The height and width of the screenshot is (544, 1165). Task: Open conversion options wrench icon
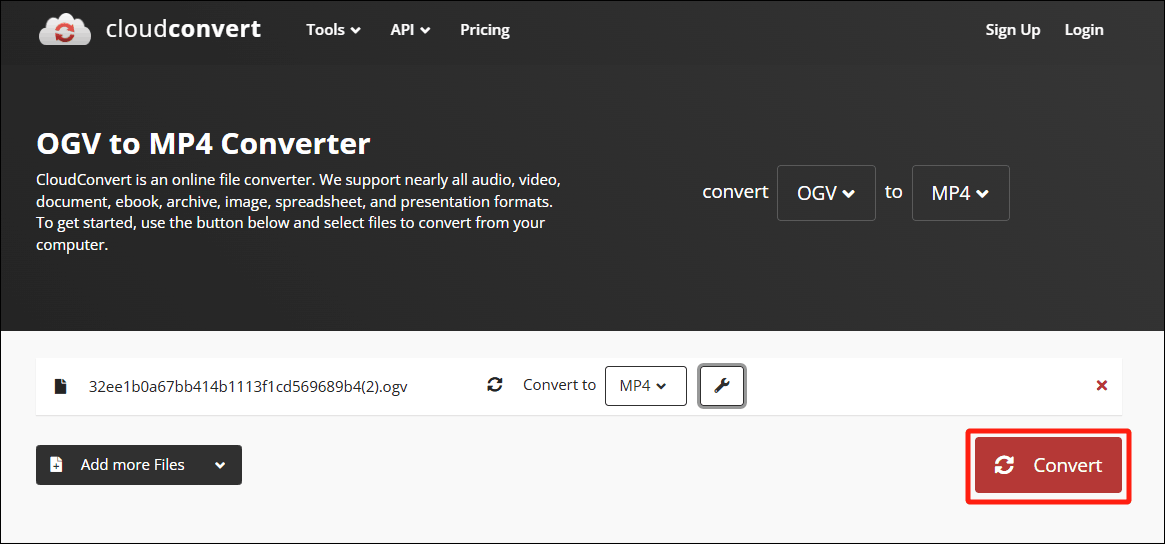click(721, 386)
